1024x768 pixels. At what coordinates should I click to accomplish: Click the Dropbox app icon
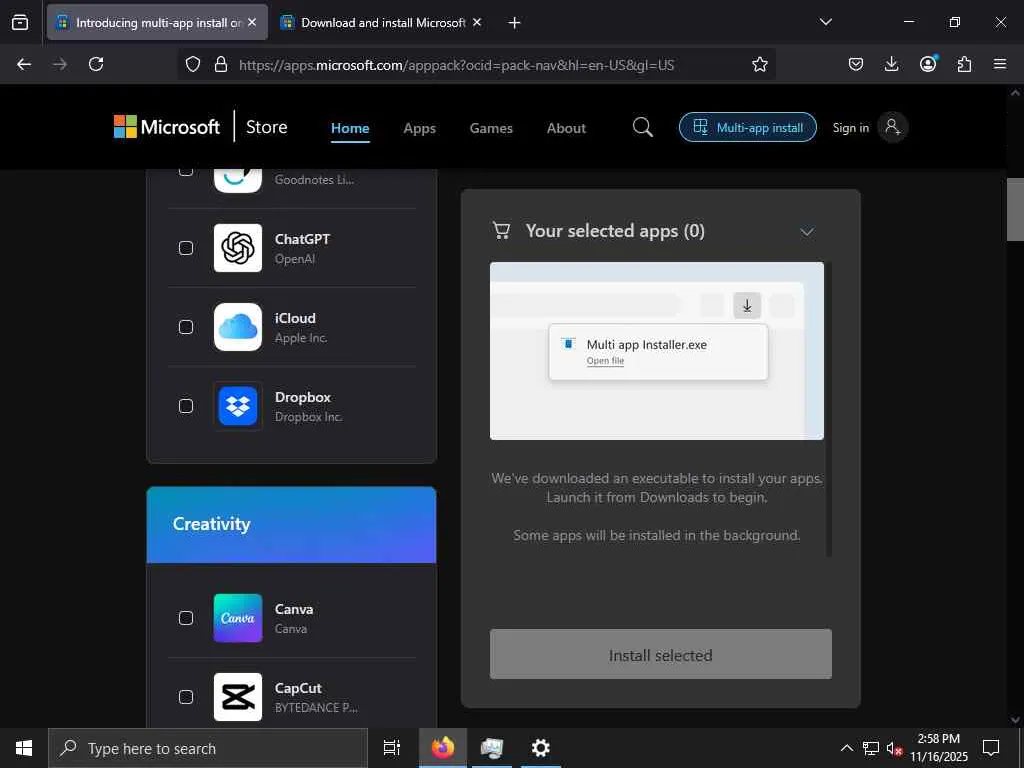tap(238, 406)
